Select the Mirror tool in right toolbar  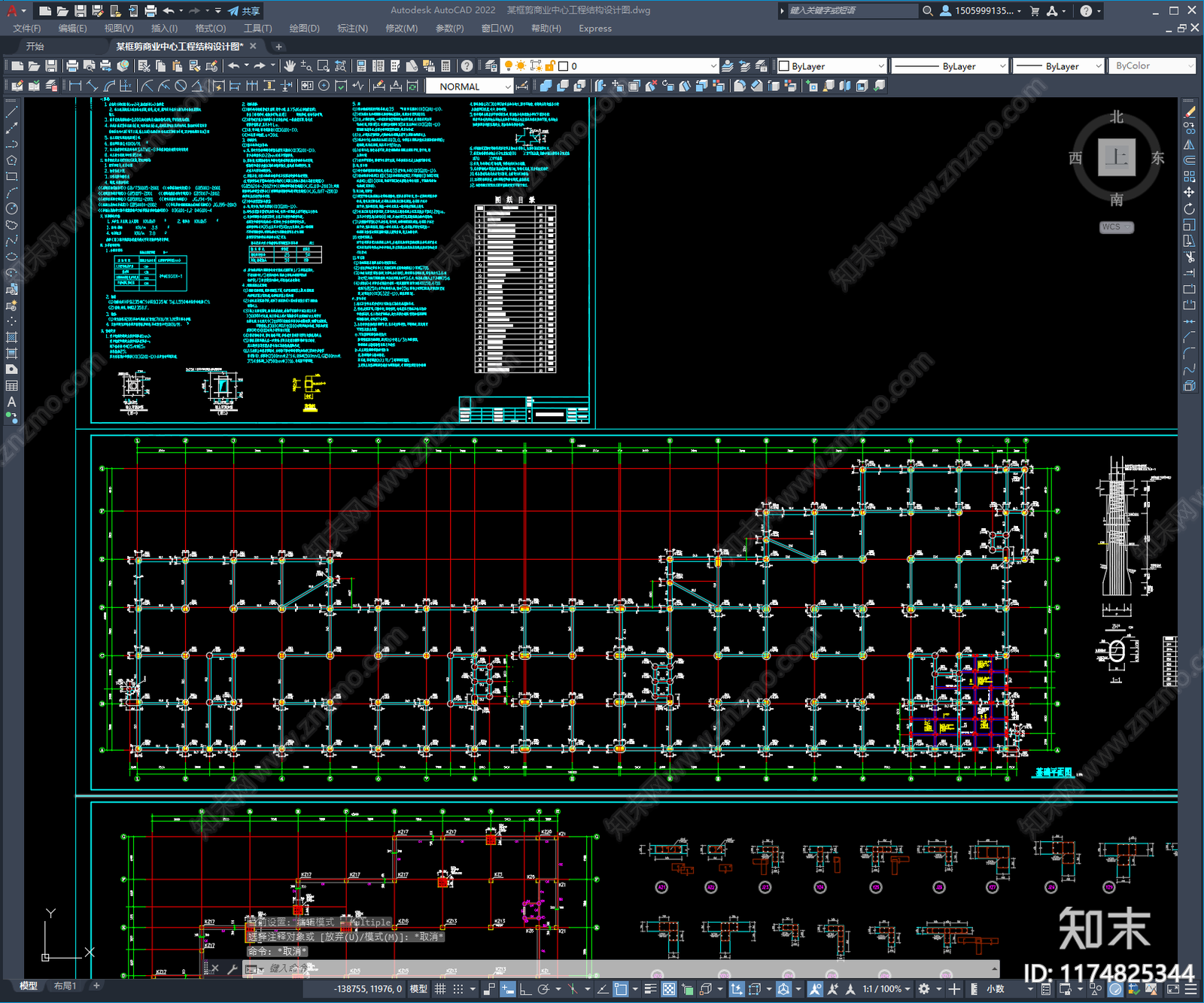click(1189, 144)
